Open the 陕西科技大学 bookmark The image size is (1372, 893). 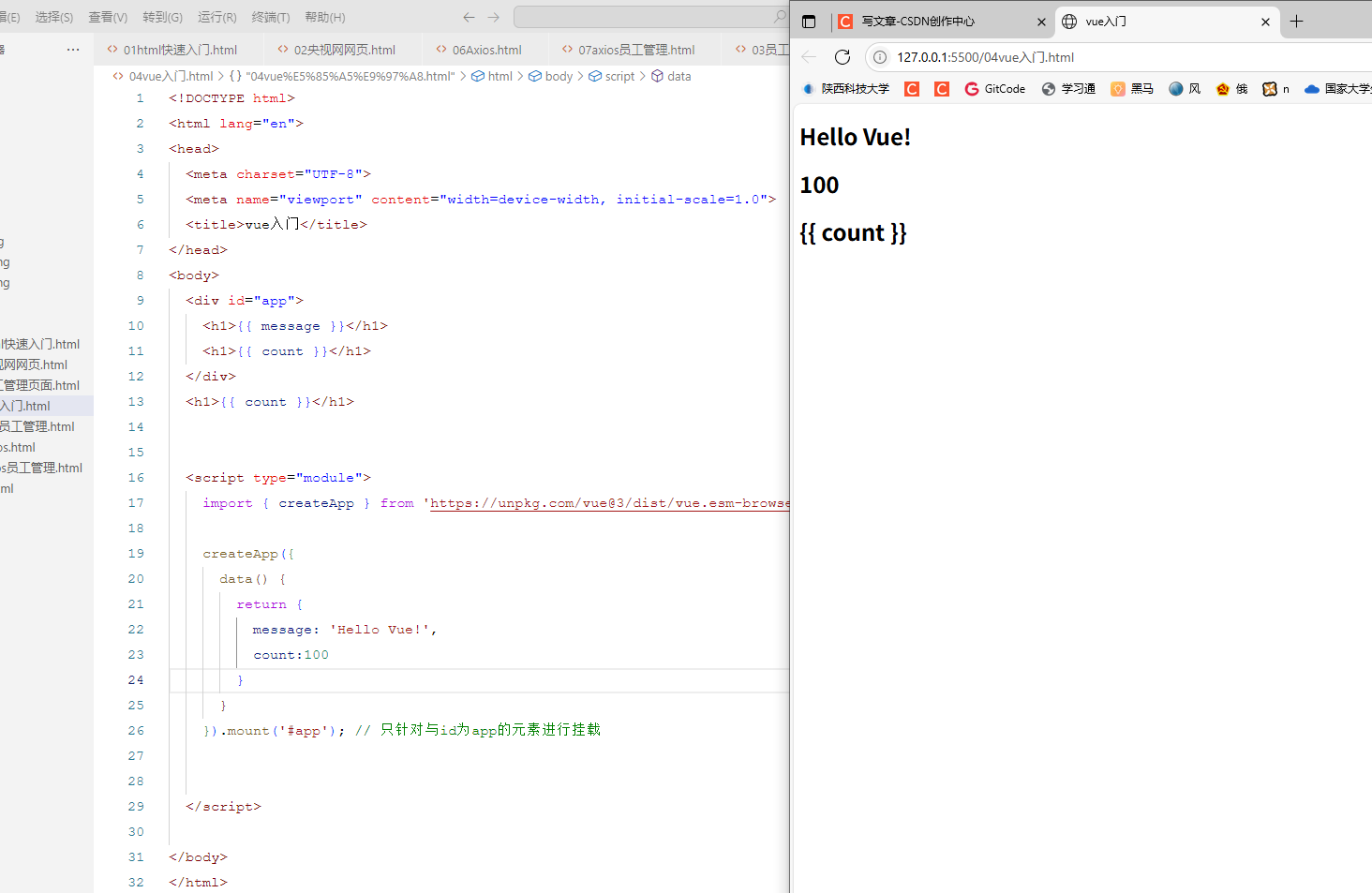point(846,89)
